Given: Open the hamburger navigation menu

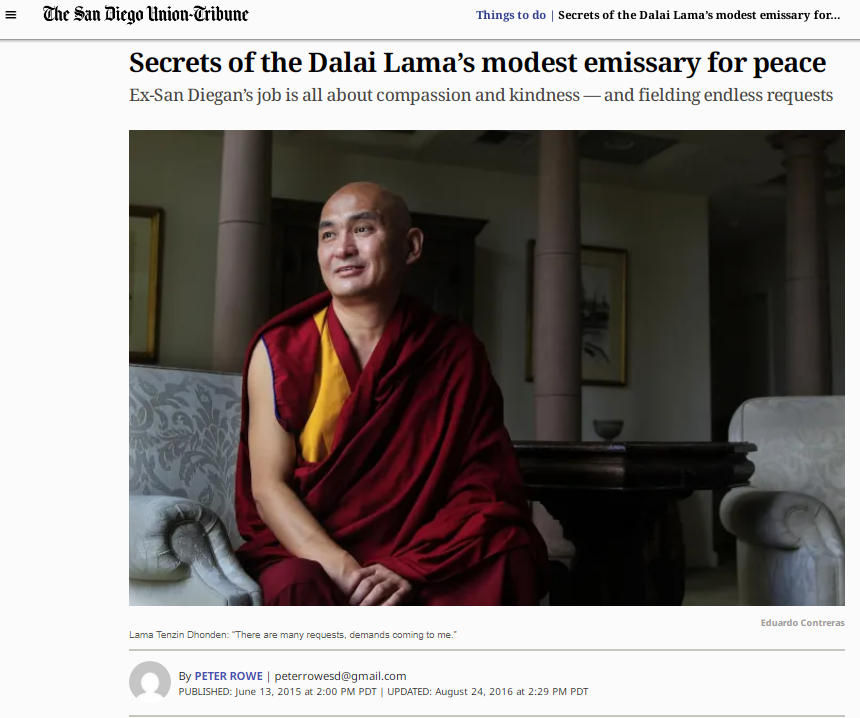Looking at the screenshot, I should pyautogui.click(x=10, y=15).
